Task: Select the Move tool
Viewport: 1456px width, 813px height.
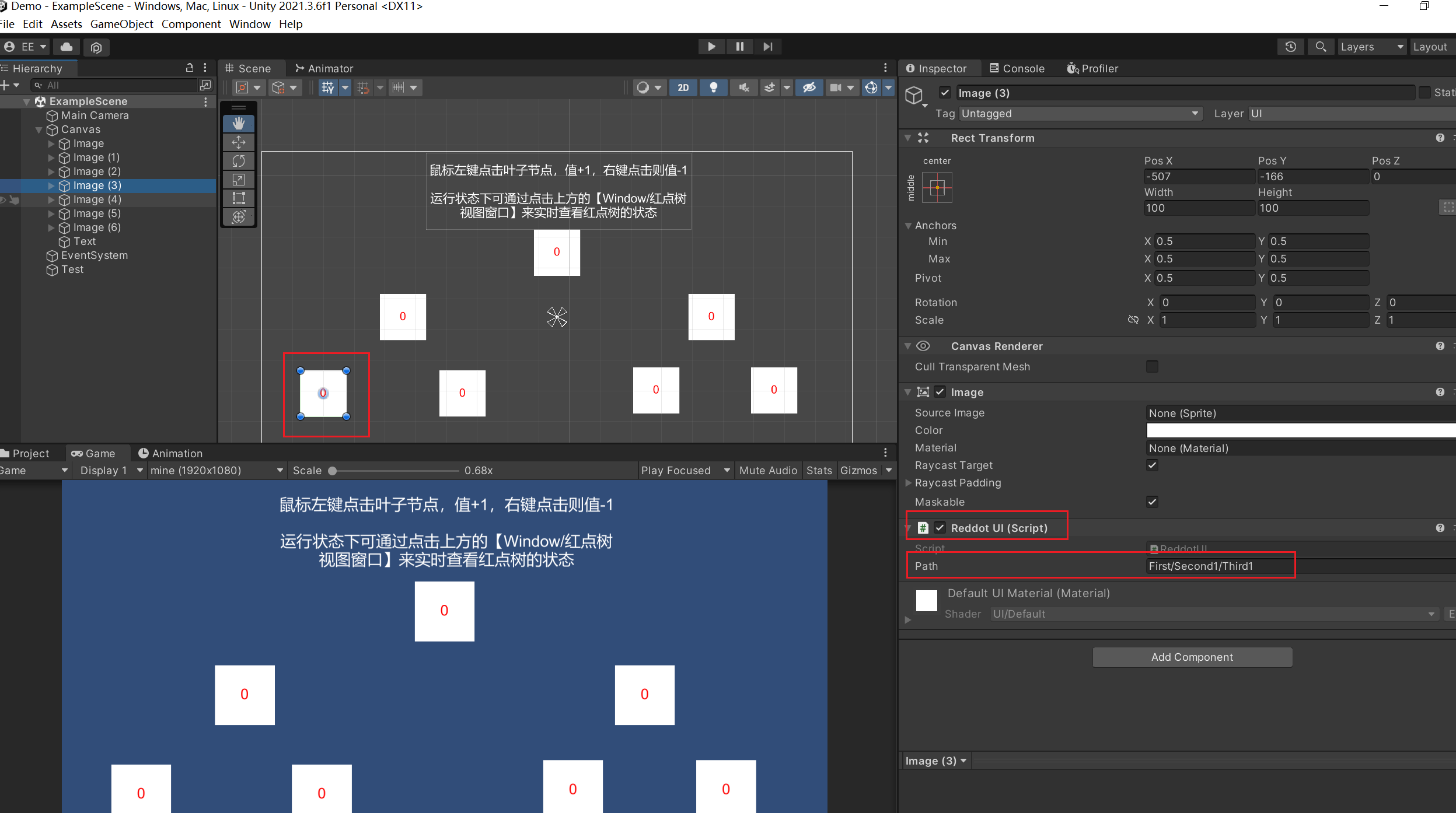Action: 239,142
